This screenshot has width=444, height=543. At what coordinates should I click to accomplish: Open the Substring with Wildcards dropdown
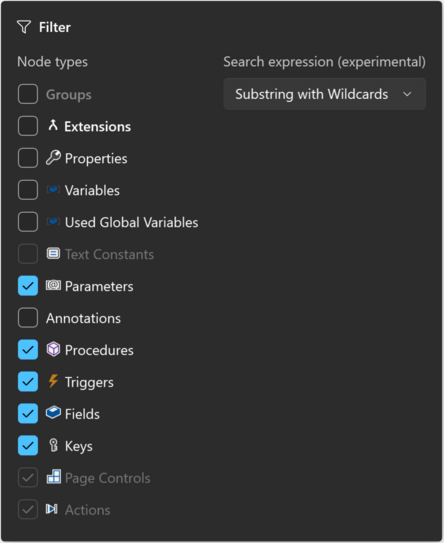pos(325,94)
